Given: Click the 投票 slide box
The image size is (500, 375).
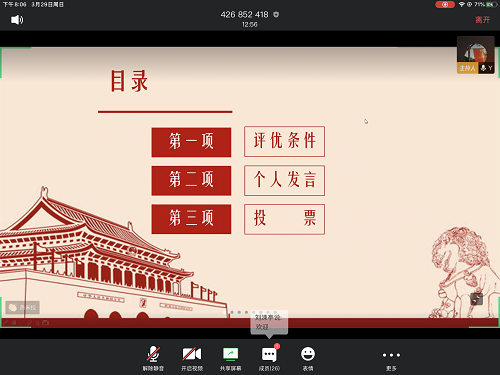Looking at the screenshot, I should [284, 219].
